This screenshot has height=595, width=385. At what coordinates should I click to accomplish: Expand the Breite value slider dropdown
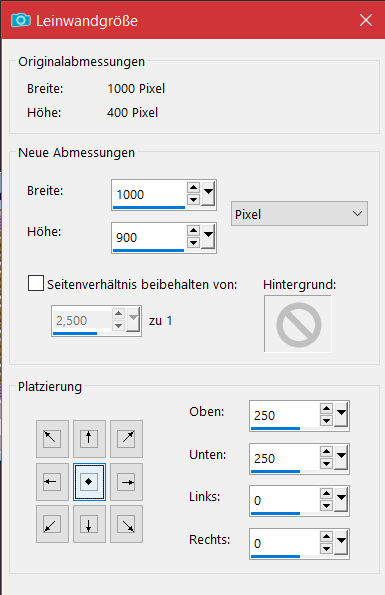(x=208, y=194)
